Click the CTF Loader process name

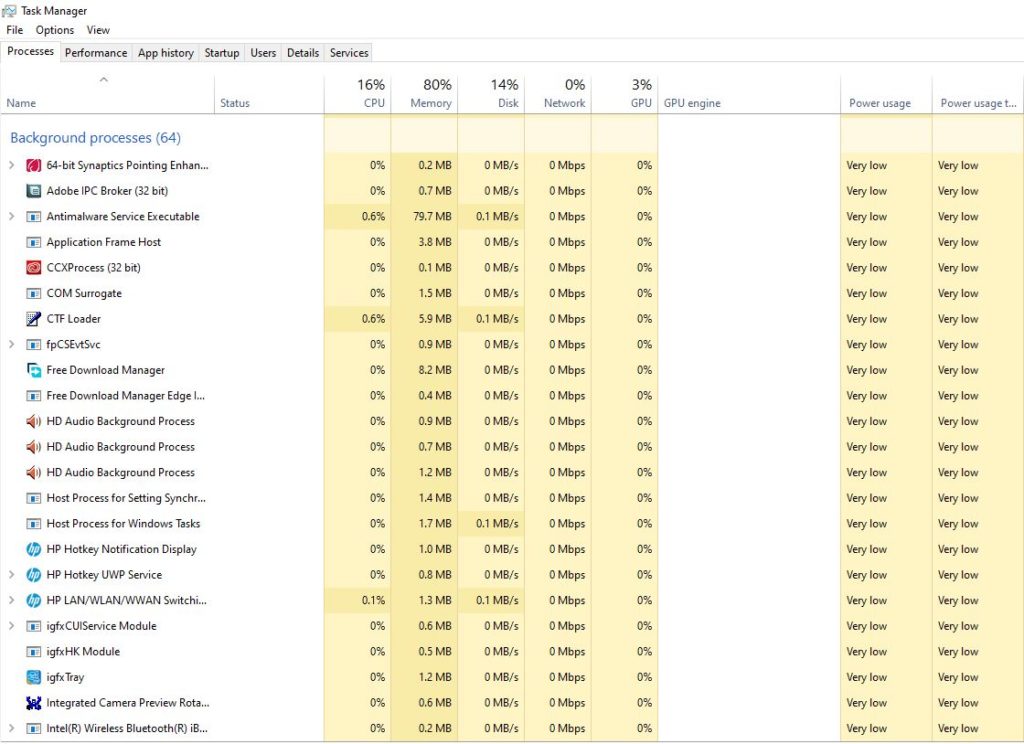coord(74,319)
